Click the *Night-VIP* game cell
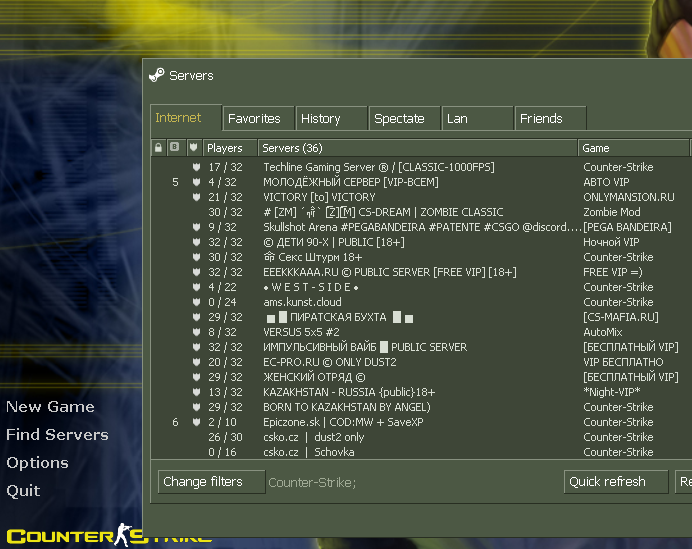This screenshot has height=549, width=692. (612, 392)
